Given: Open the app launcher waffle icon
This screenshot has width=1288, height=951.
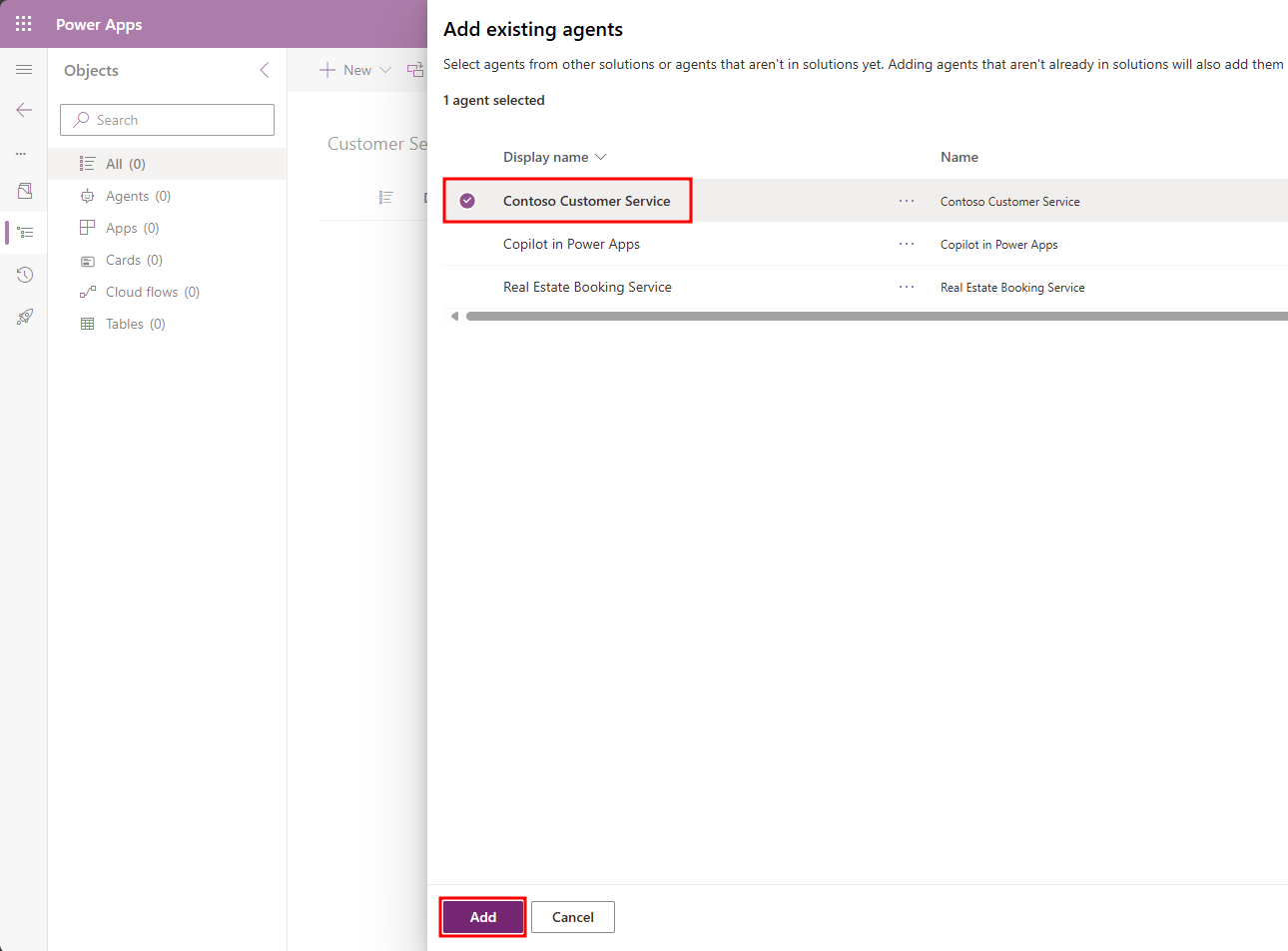Looking at the screenshot, I should pos(24,24).
